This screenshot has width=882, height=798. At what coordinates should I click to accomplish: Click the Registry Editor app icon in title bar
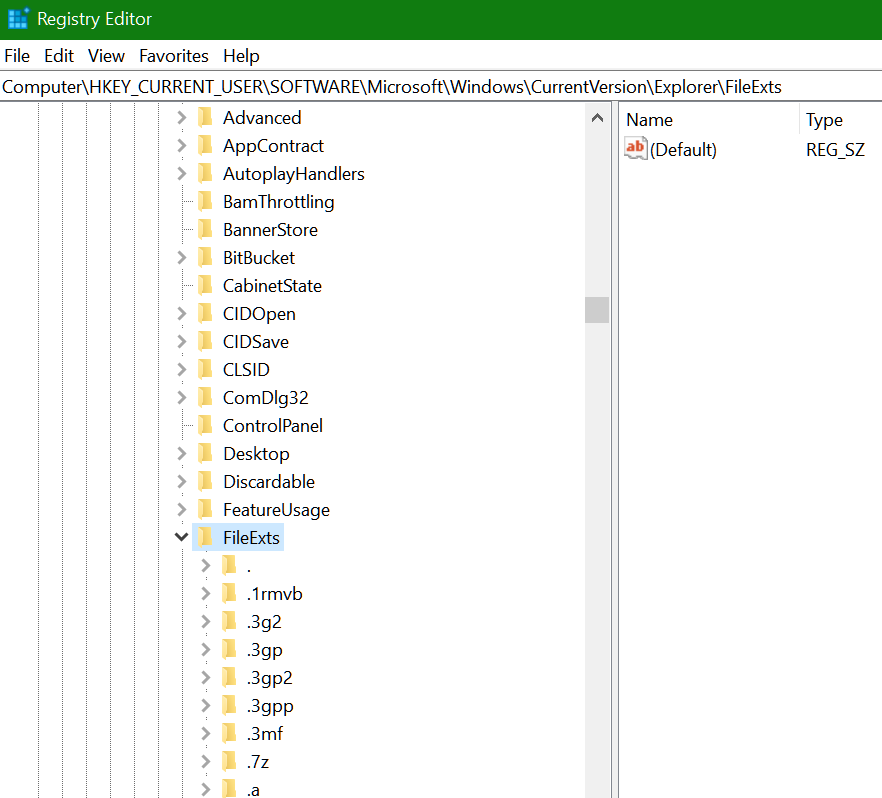tap(18, 19)
